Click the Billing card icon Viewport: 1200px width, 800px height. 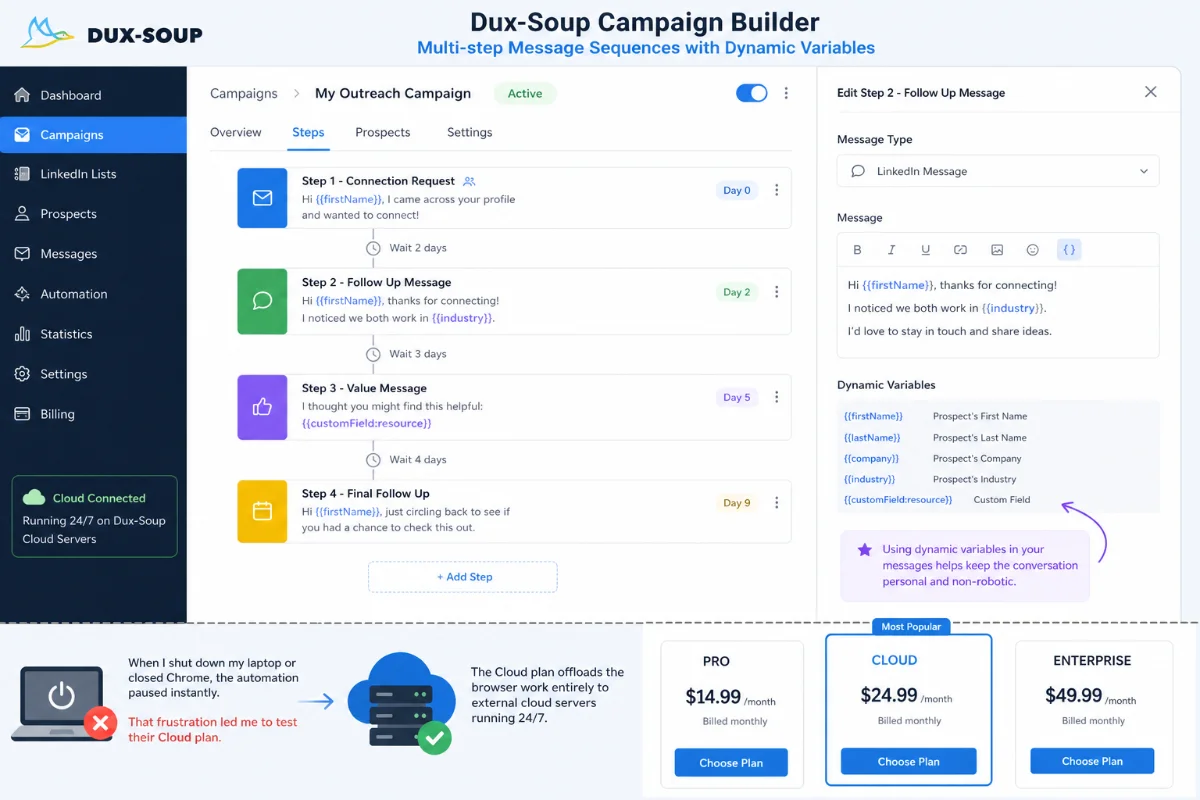[x=22, y=414]
